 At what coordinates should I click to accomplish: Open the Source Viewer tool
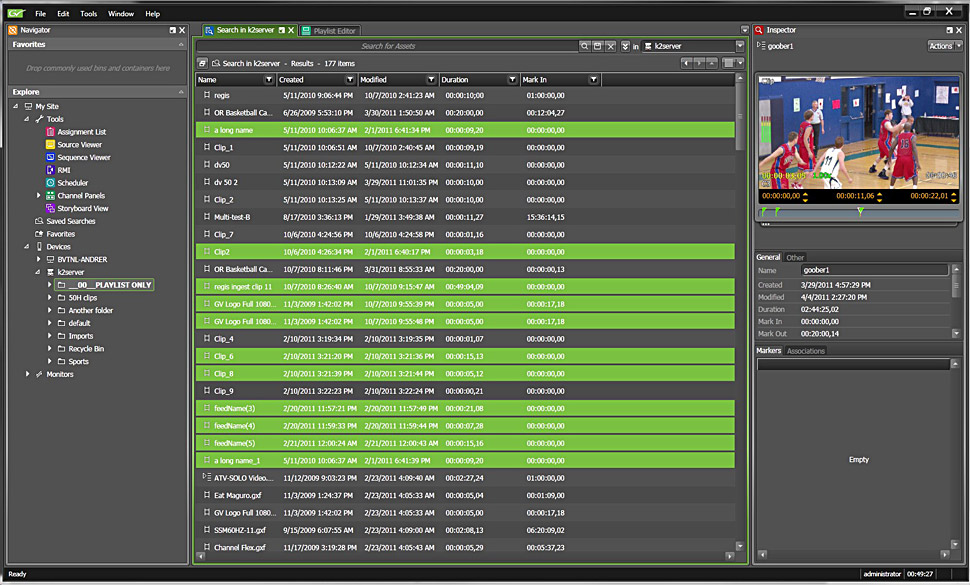(x=79, y=145)
